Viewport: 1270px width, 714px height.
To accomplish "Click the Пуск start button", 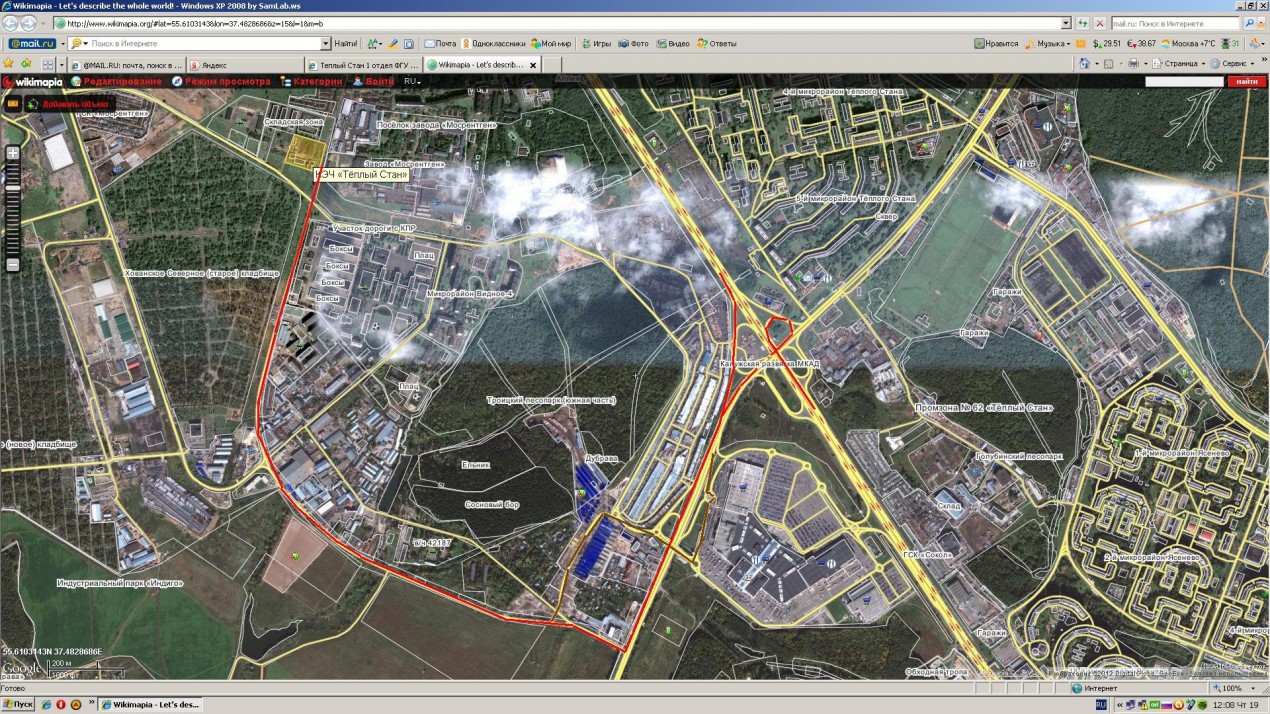I will (20, 704).
